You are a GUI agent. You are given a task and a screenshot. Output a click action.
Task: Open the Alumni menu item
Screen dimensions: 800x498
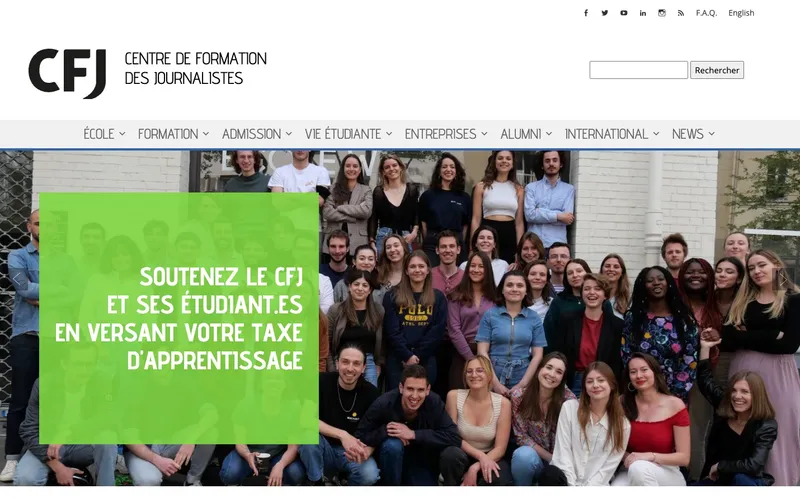point(526,134)
